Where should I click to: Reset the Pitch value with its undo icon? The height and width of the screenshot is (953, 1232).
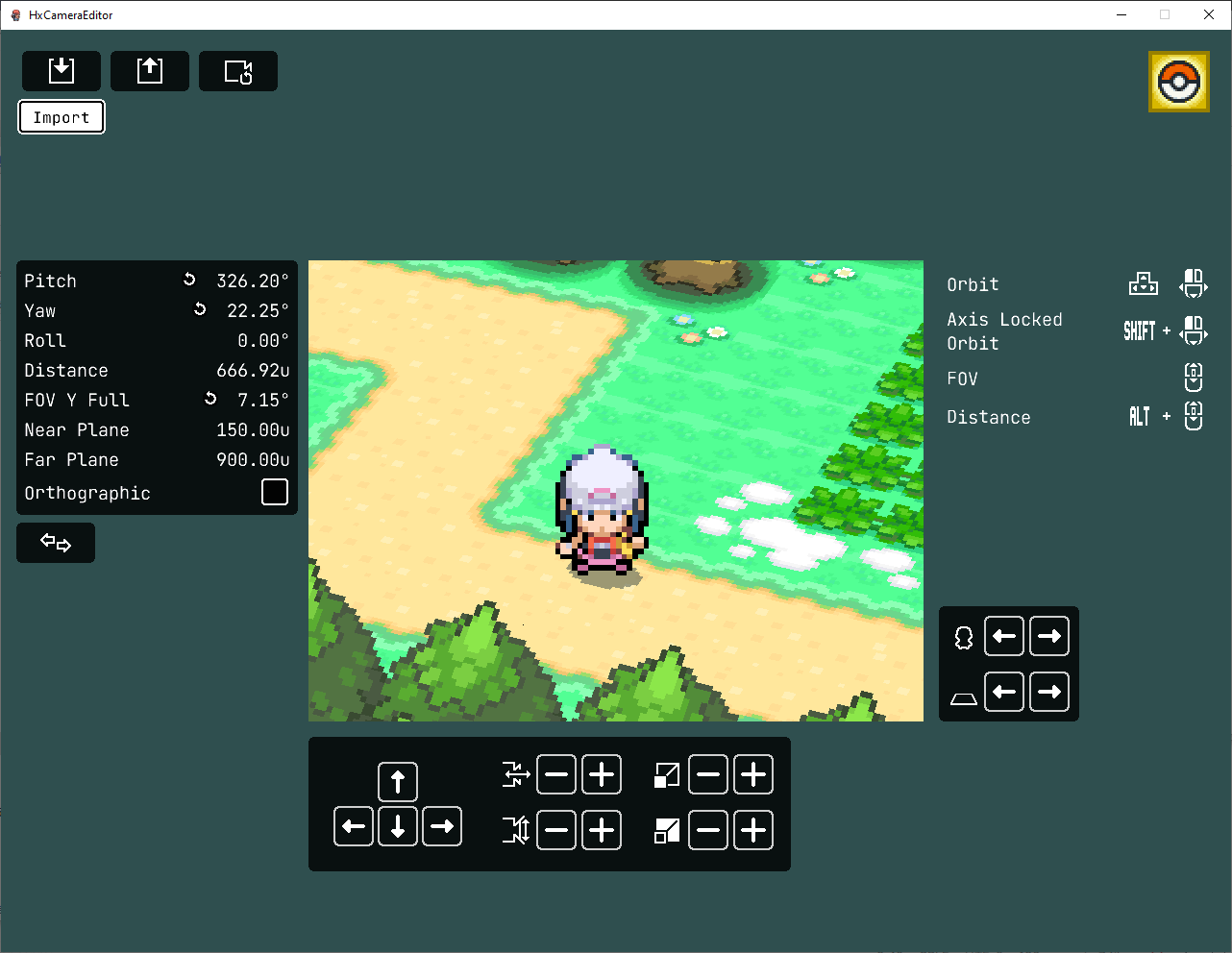(x=189, y=280)
